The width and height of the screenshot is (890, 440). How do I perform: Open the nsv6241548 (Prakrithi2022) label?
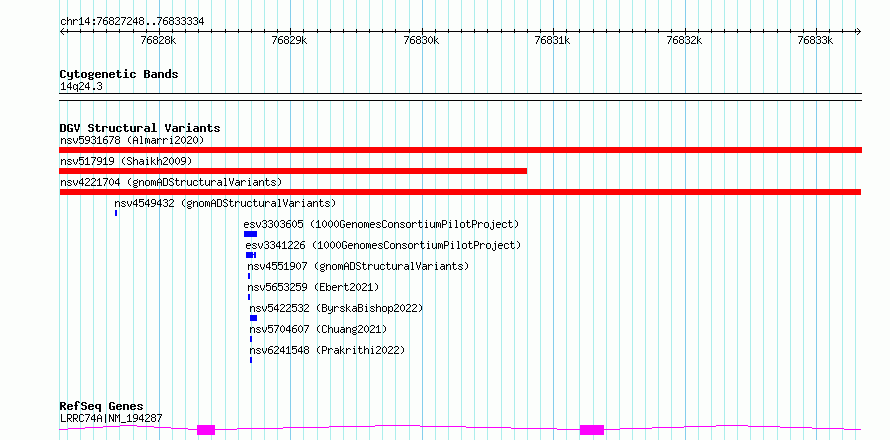pyautogui.click(x=328, y=350)
